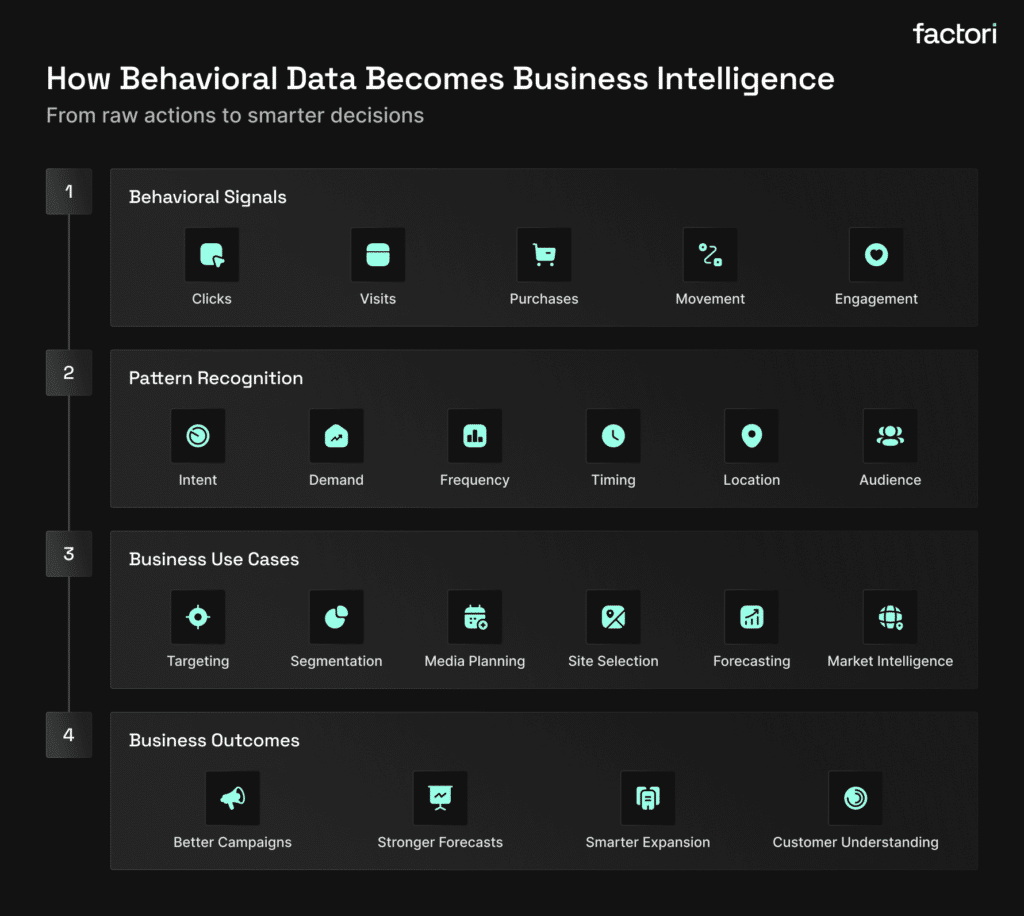Select the 'Timing' label text
The height and width of the screenshot is (916, 1024).
(613, 481)
